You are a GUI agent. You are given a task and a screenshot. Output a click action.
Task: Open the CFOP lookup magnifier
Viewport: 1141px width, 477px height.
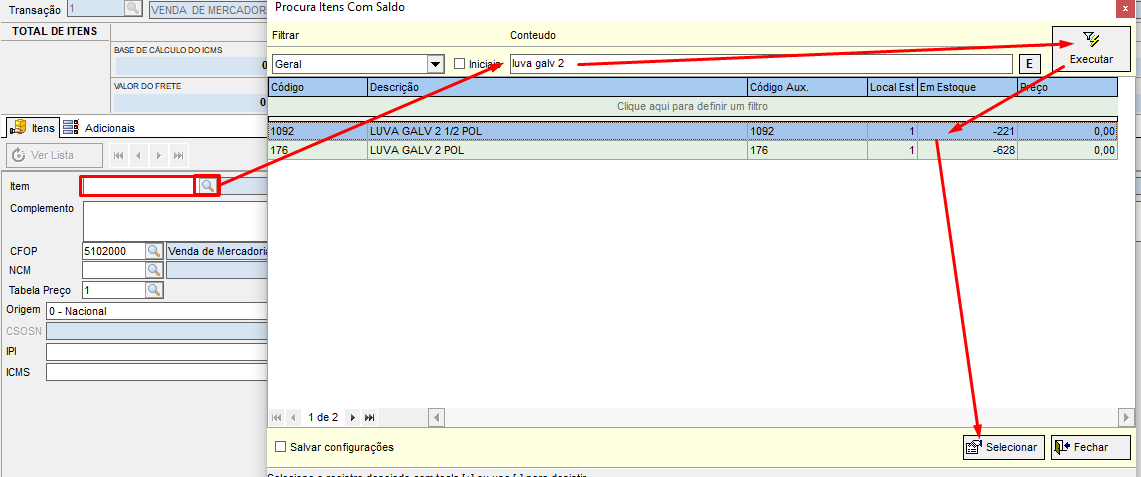(154, 251)
